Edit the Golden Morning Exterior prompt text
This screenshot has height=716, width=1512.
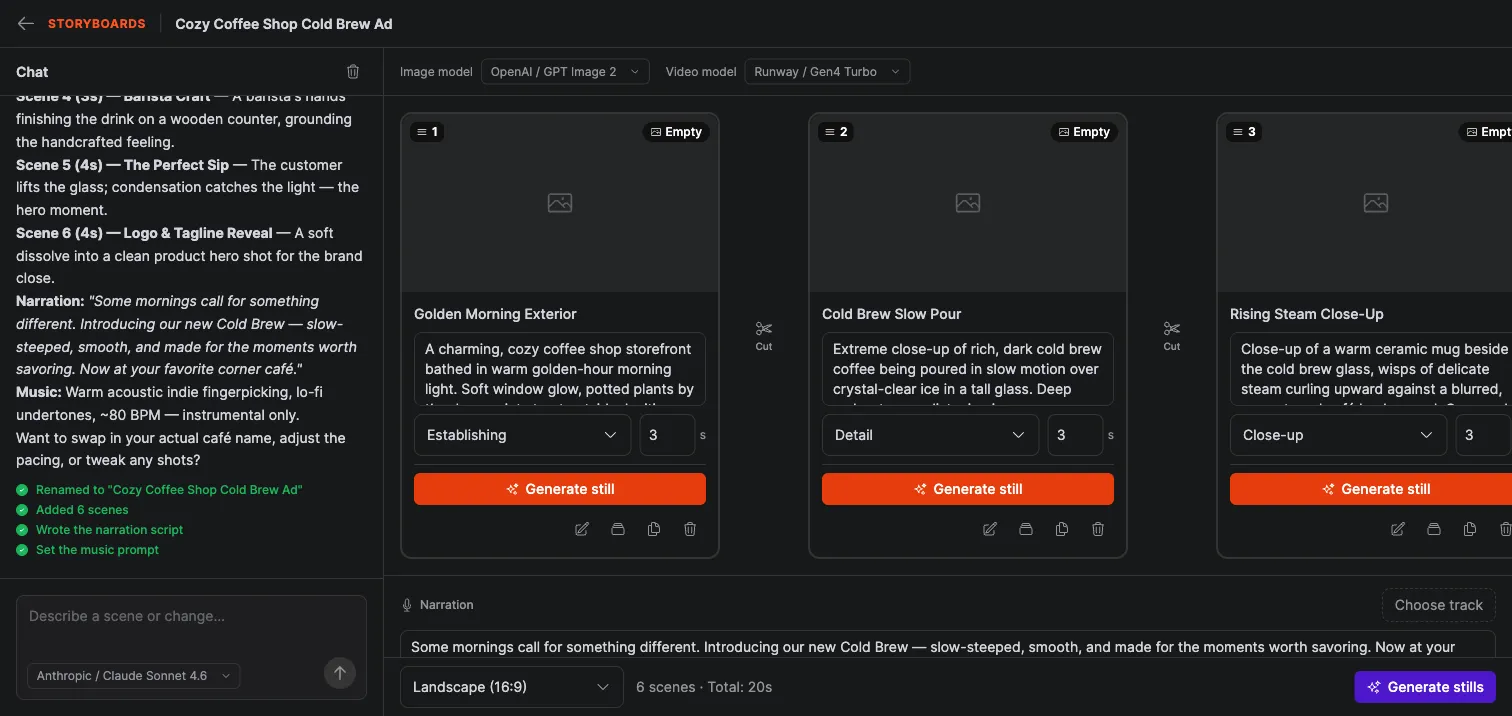[560, 369]
